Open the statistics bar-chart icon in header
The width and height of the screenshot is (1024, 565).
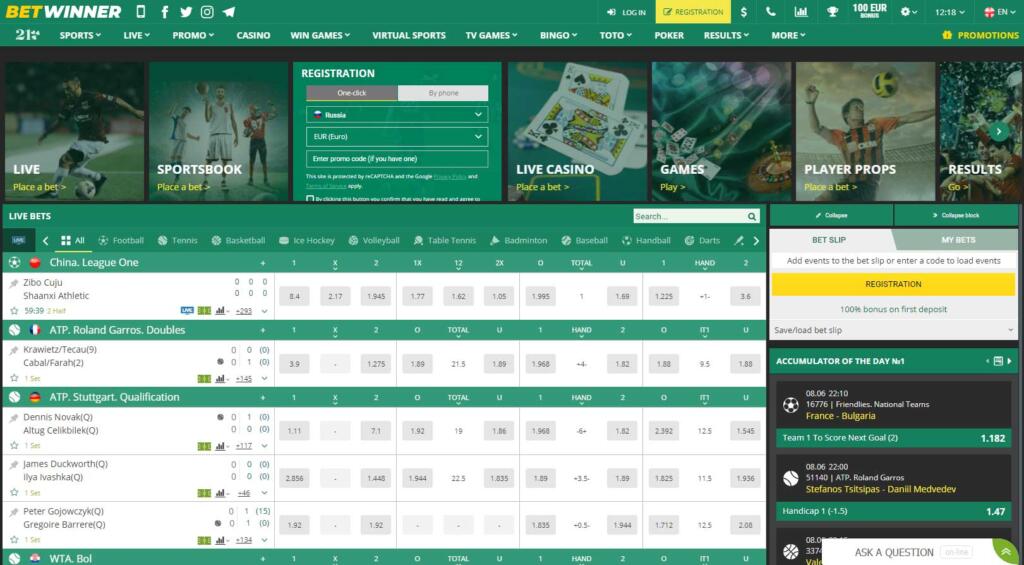801,12
